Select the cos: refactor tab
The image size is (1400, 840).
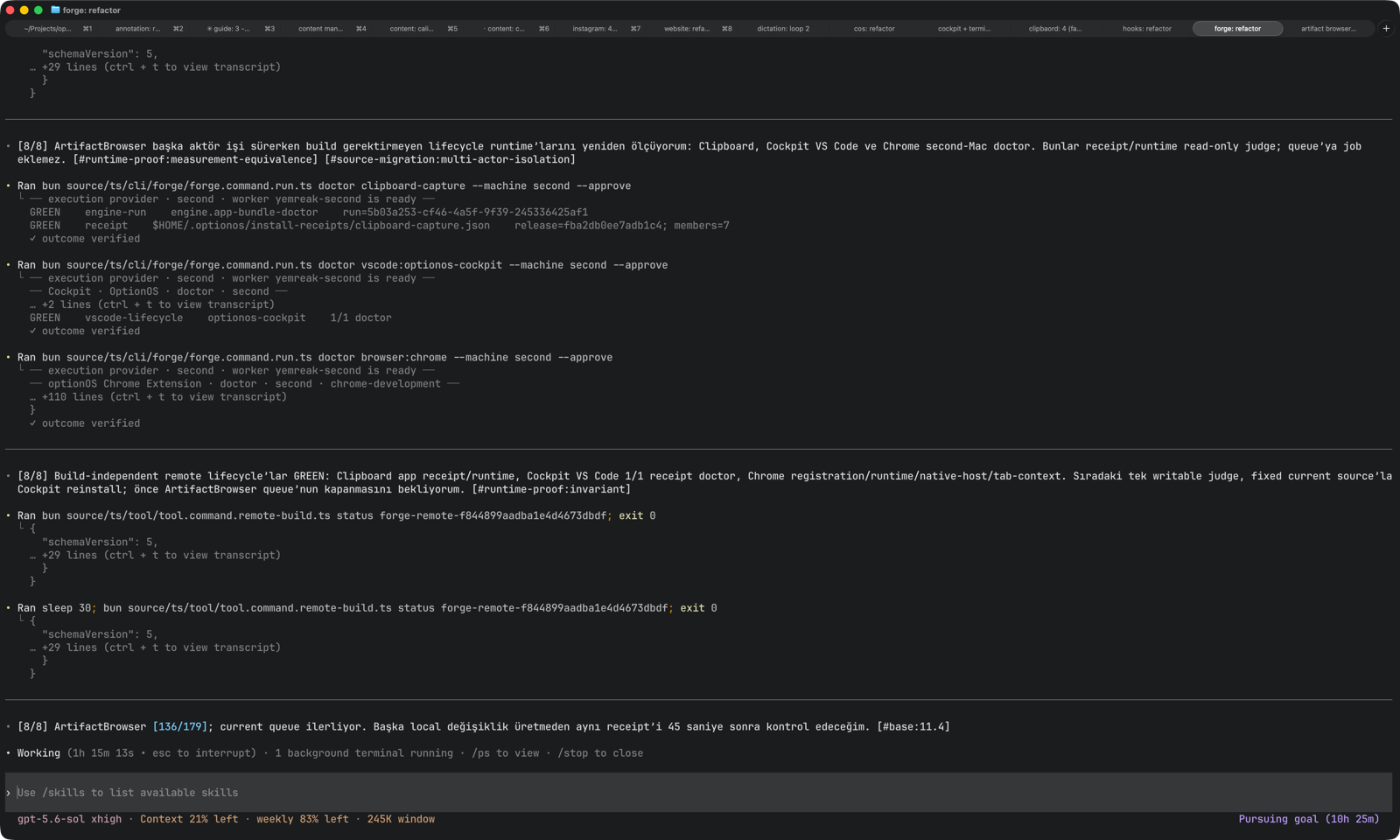(x=874, y=29)
